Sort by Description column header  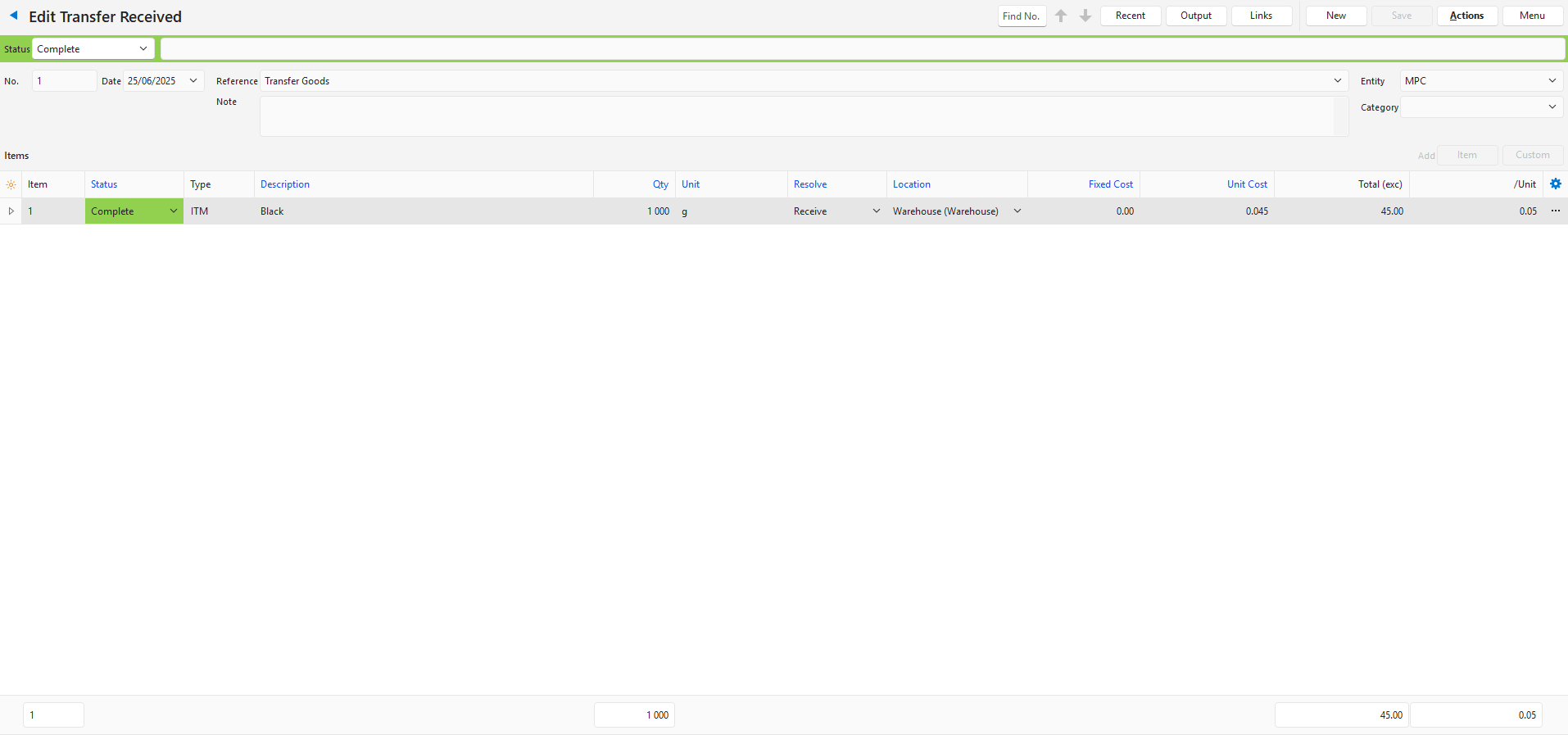click(x=285, y=184)
